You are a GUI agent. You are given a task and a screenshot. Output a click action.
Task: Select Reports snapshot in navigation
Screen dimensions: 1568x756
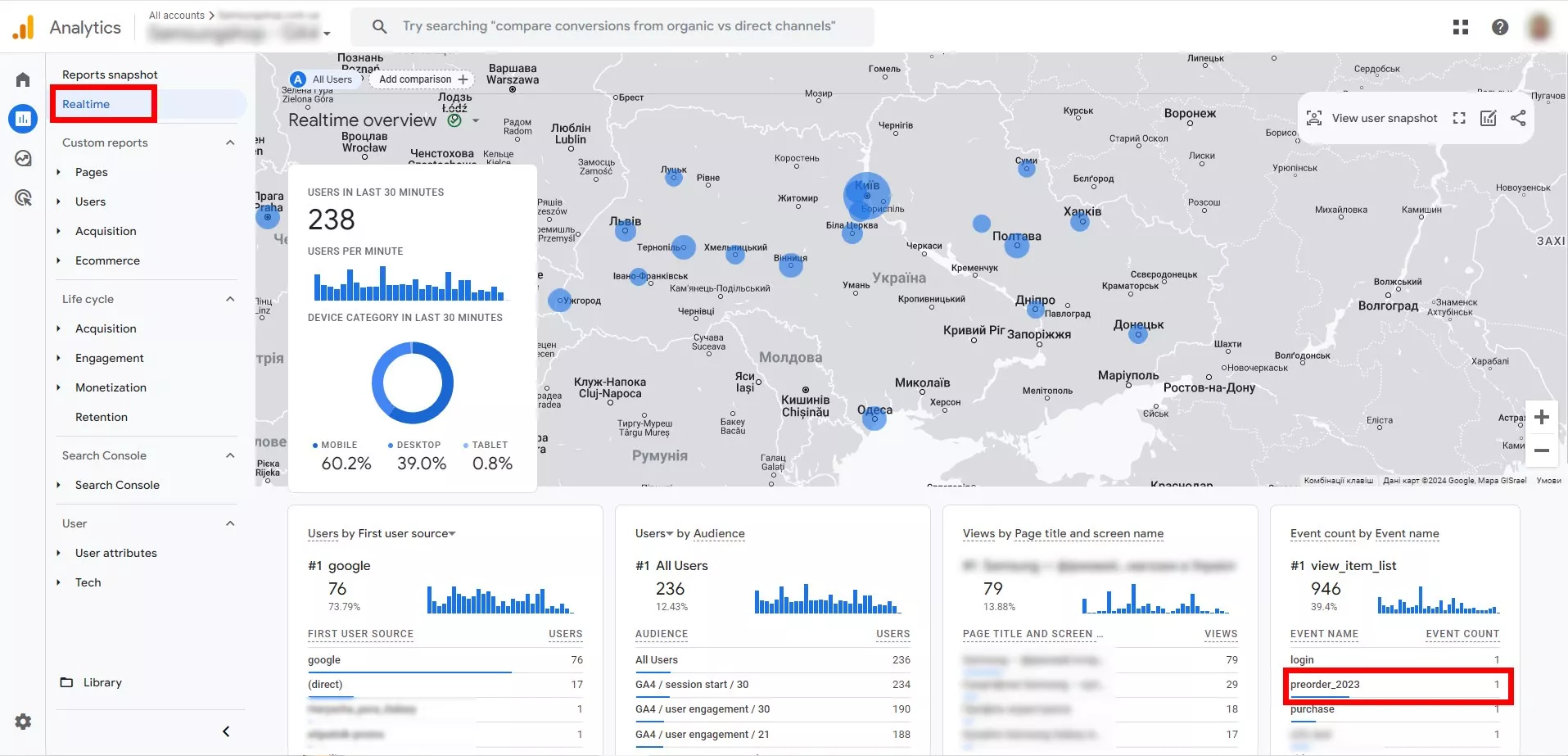click(x=110, y=75)
